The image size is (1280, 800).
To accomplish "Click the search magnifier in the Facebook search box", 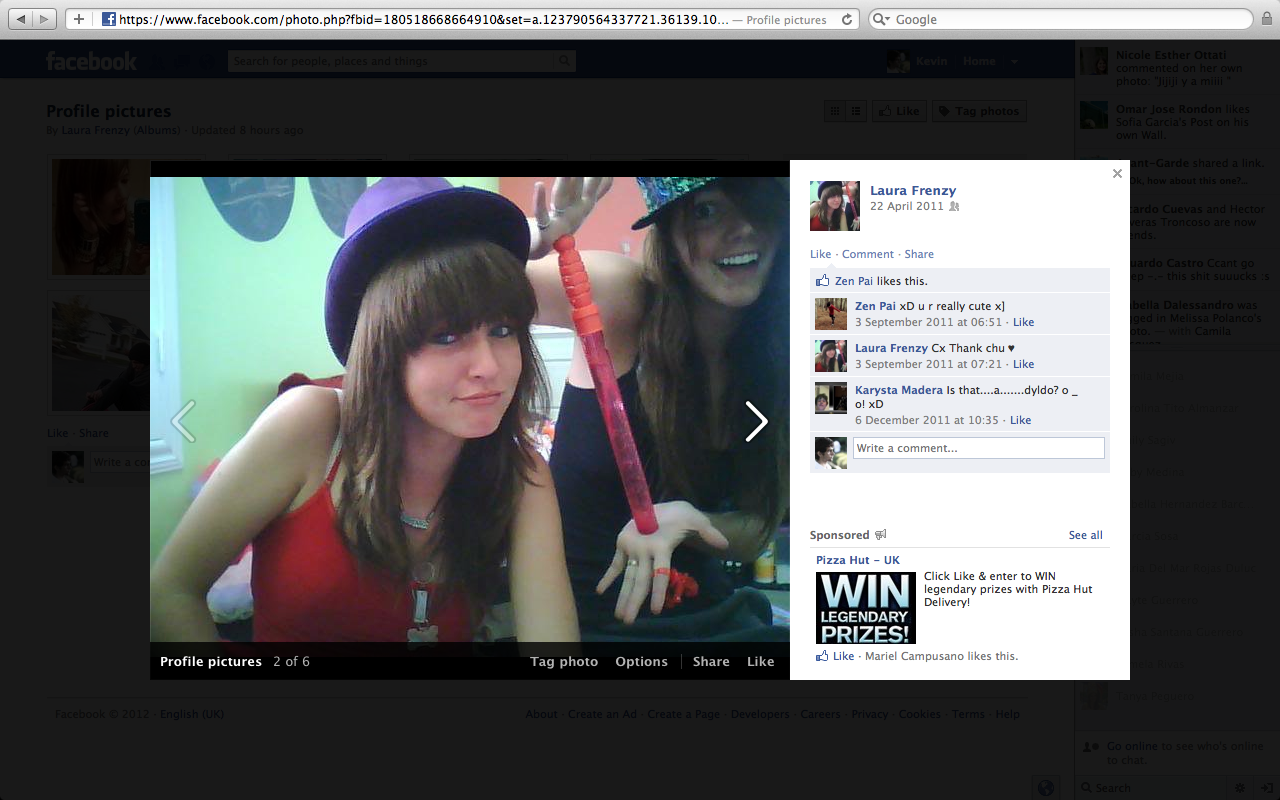I will pyautogui.click(x=565, y=61).
